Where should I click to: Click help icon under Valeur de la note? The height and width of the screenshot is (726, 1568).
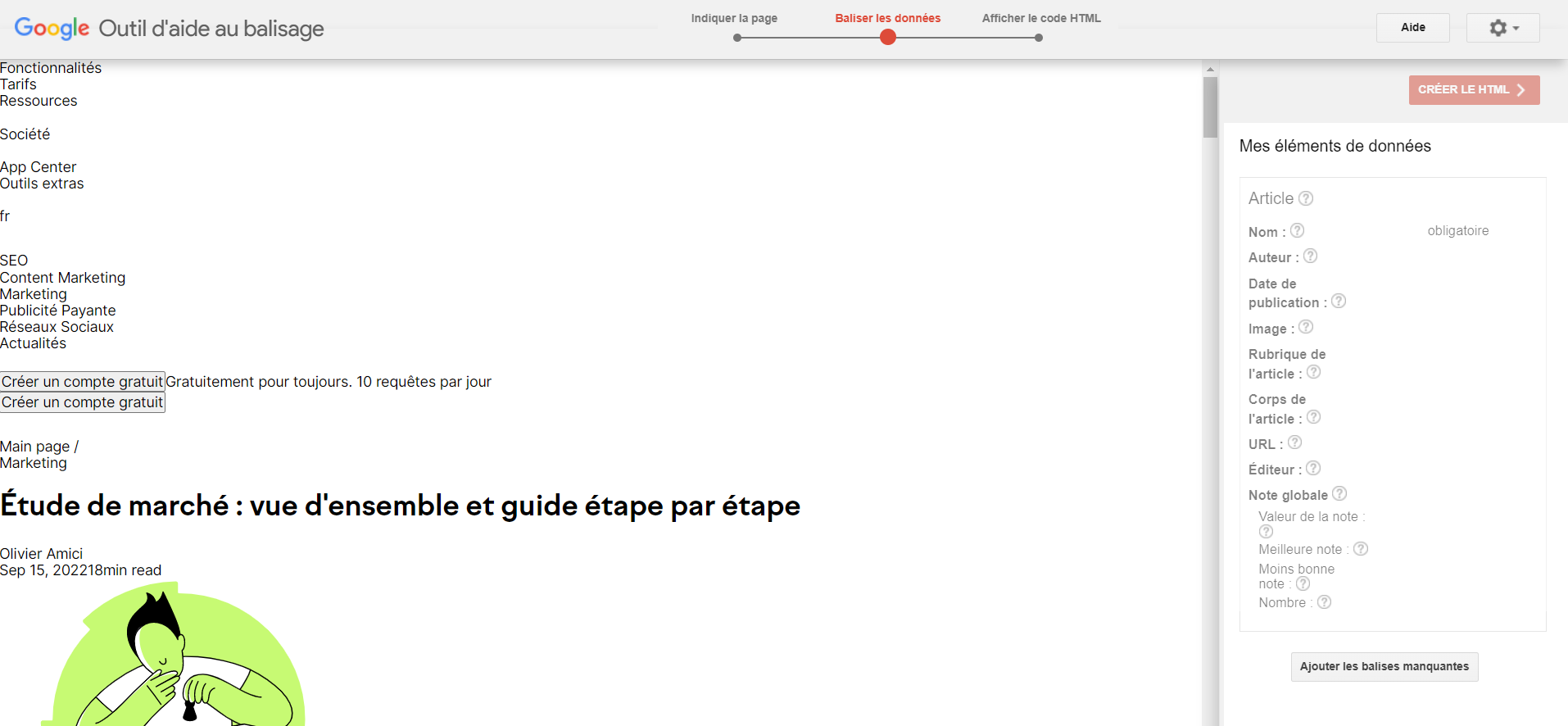click(1266, 532)
